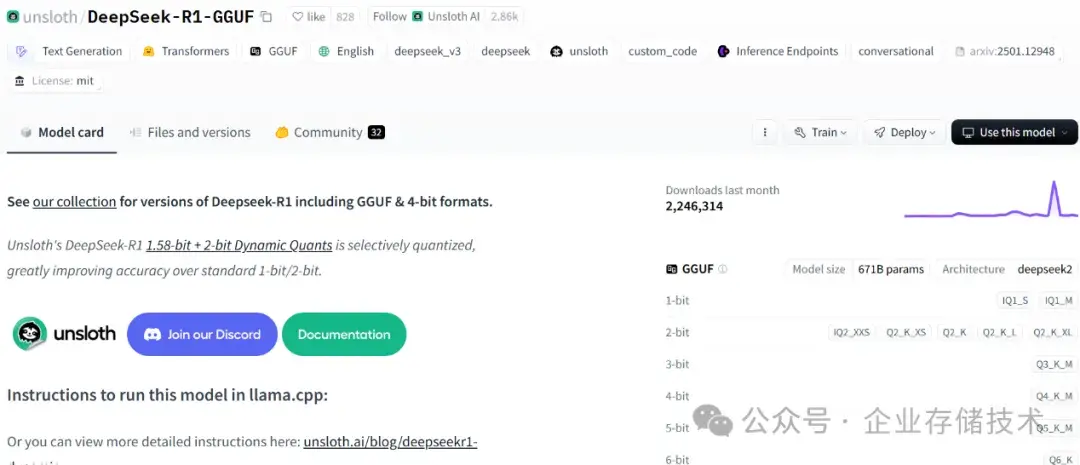Expand the Train dropdown
The width and height of the screenshot is (1080, 465).
click(820, 132)
